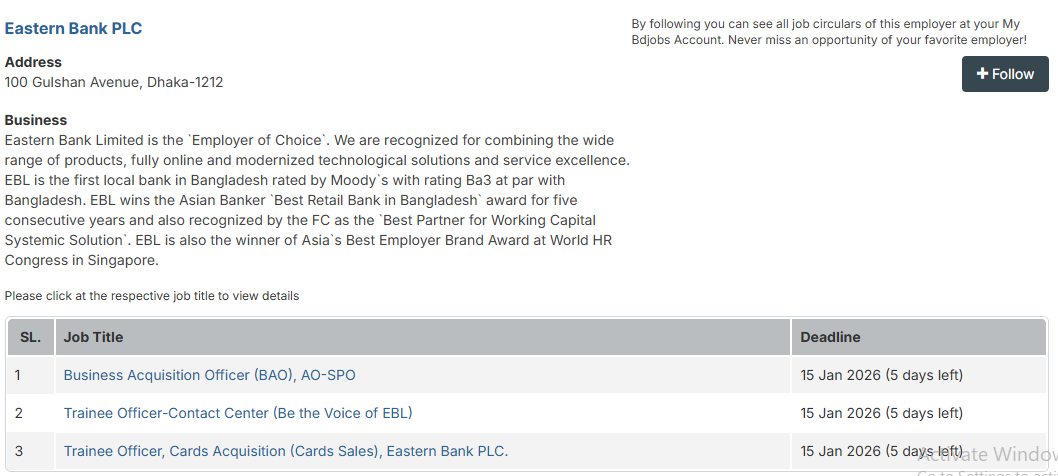View Trainee Officer, Cards Acquisition job
Screen dimensions: 1058x476
[285, 451]
